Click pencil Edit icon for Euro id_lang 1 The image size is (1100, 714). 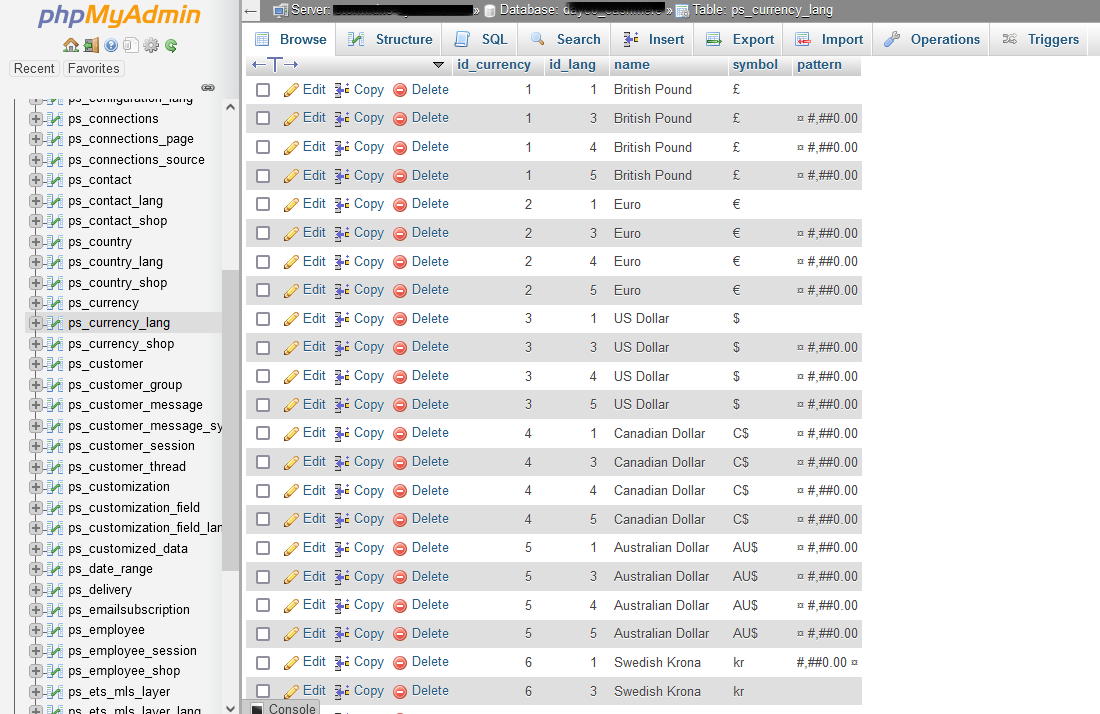point(291,205)
